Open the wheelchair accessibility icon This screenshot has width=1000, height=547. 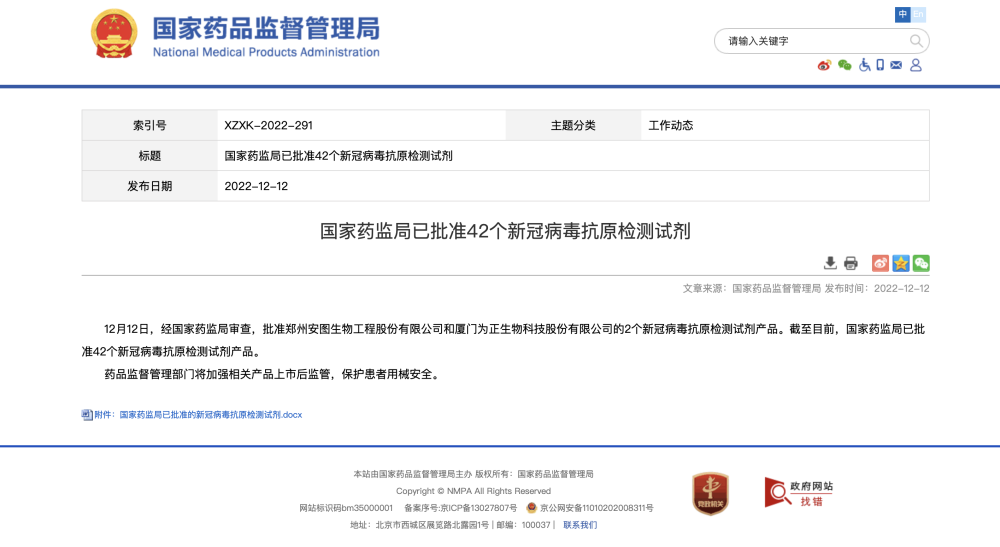[x=864, y=65]
